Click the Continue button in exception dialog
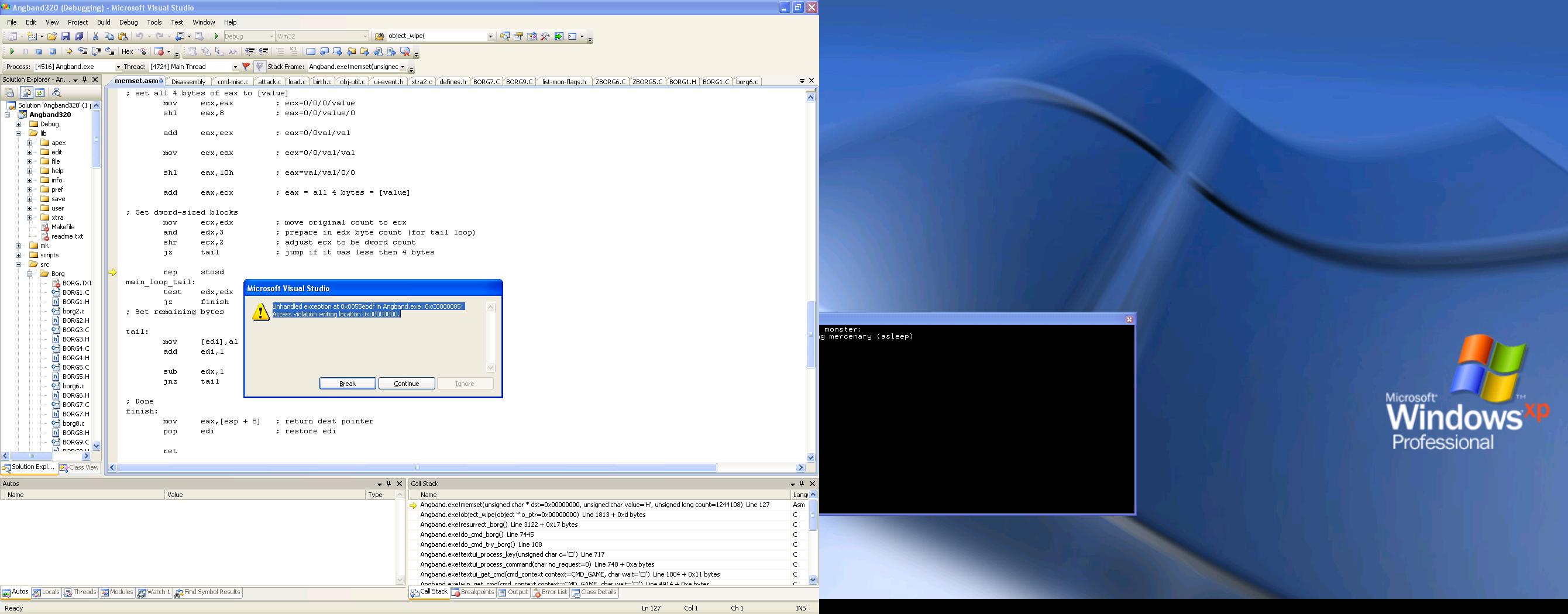The width and height of the screenshot is (1568, 614). (407, 384)
